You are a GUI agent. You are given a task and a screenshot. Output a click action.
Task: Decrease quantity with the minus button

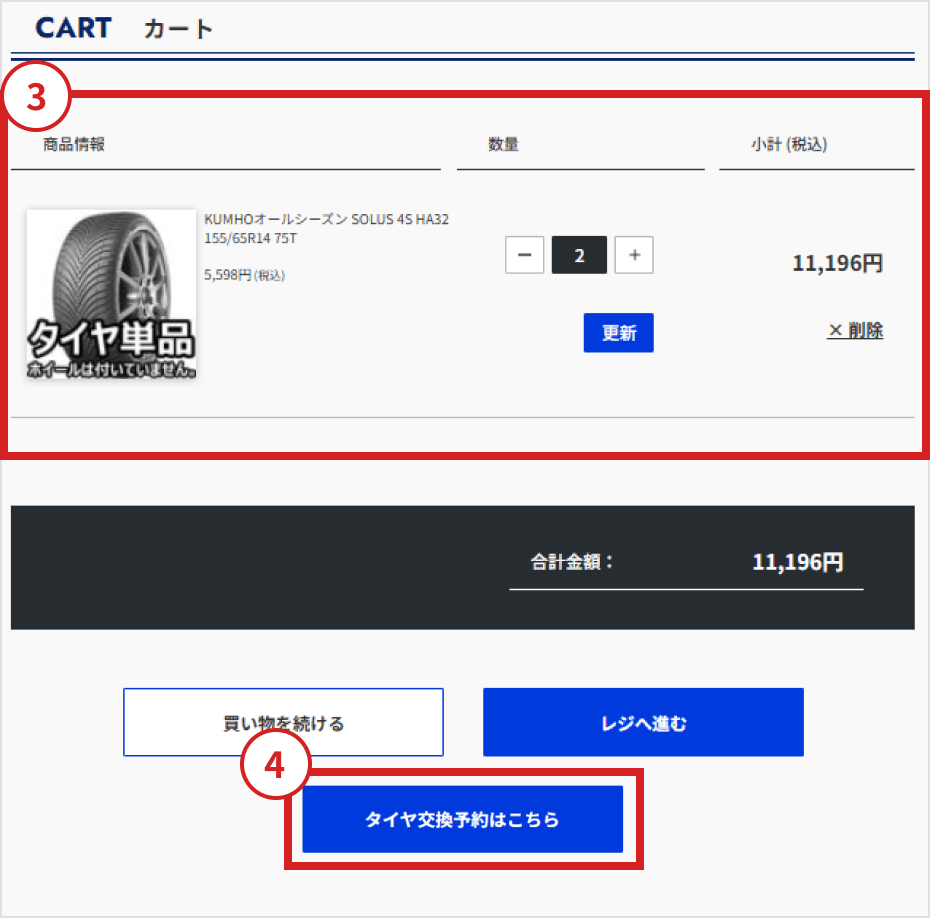[524, 255]
